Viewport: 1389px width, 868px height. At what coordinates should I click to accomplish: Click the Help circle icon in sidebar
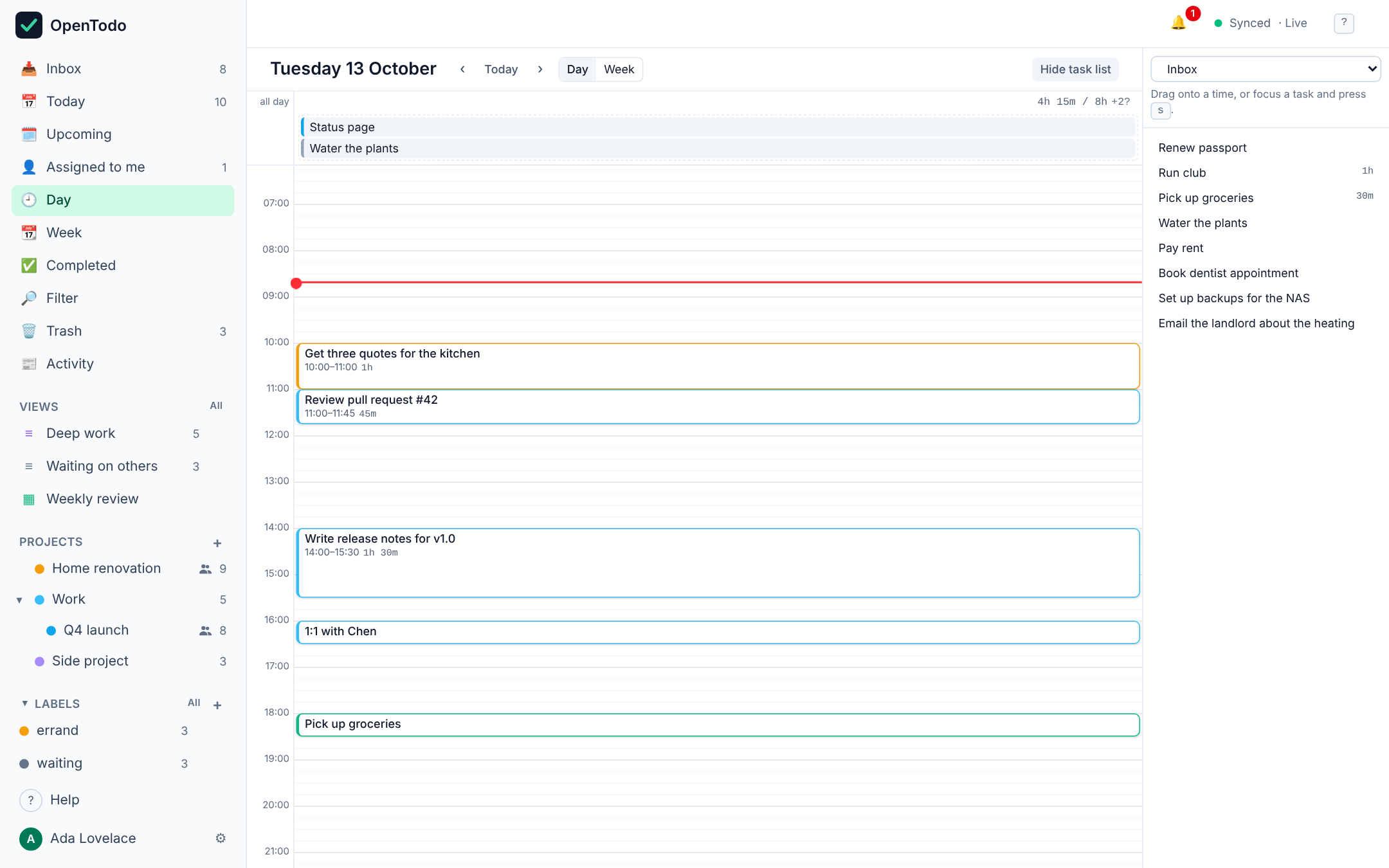pyautogui.click(x=31, y=800)
